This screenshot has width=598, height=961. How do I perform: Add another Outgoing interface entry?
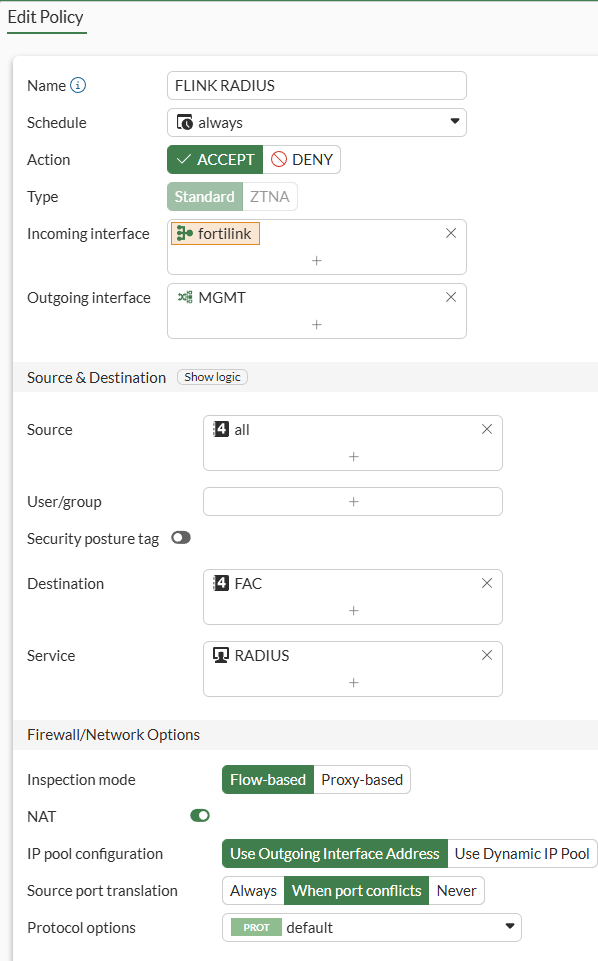[x=317, y=324]
